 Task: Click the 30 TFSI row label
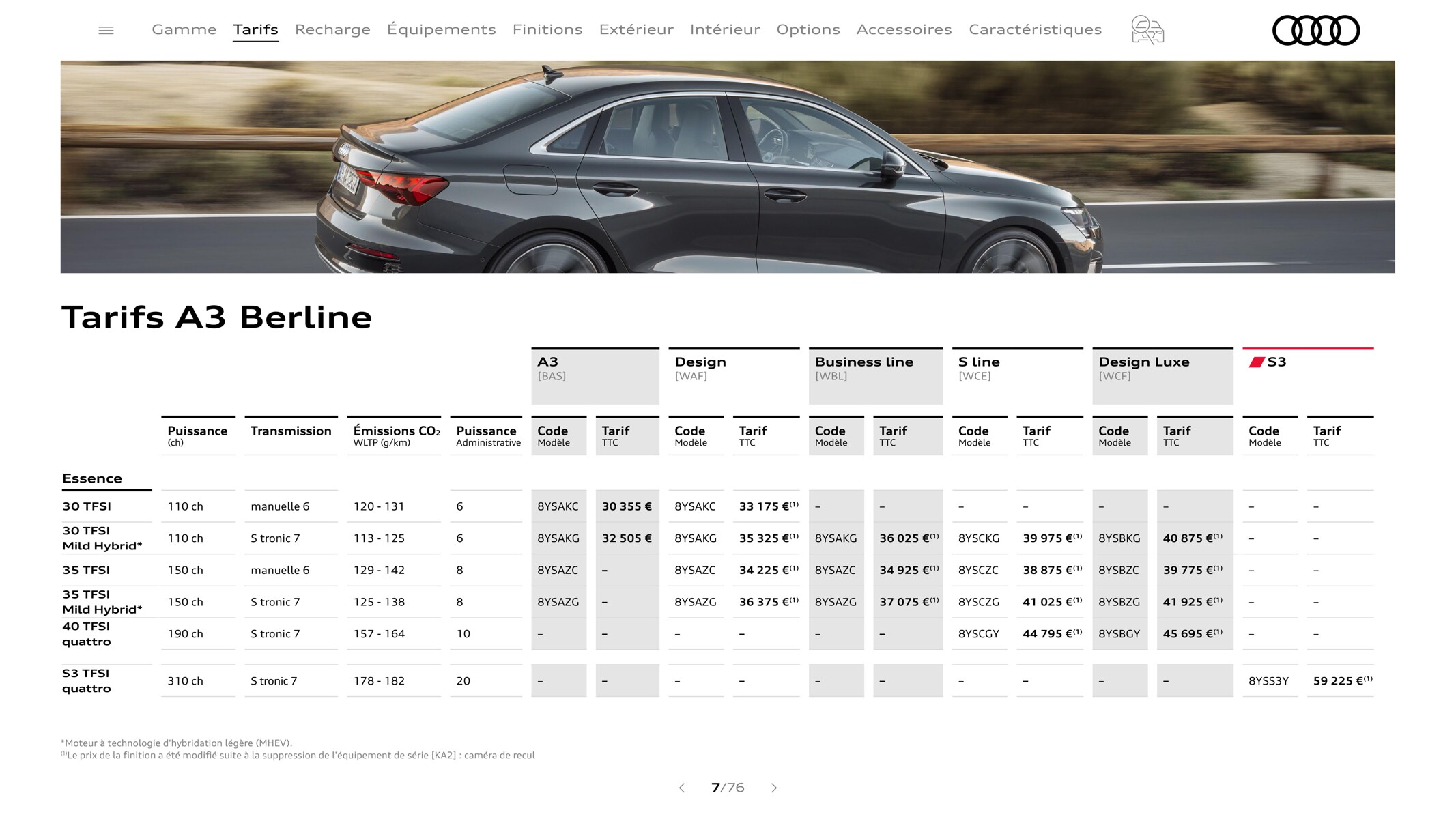coord(87,506)
